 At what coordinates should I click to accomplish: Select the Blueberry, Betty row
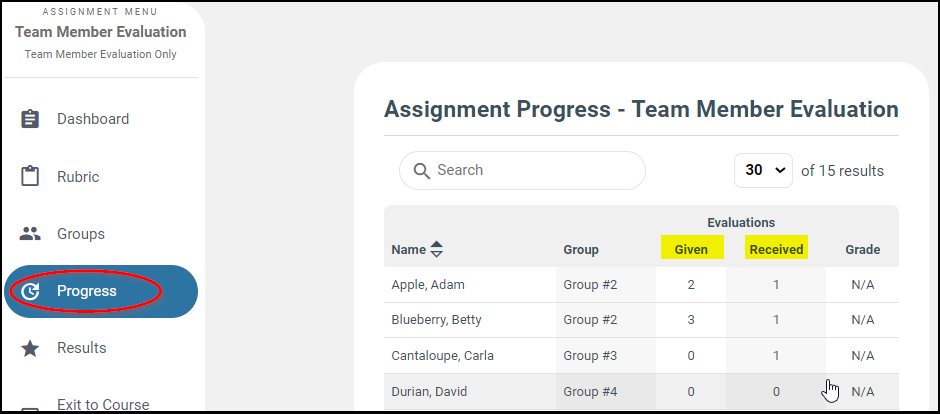[436, 320]
